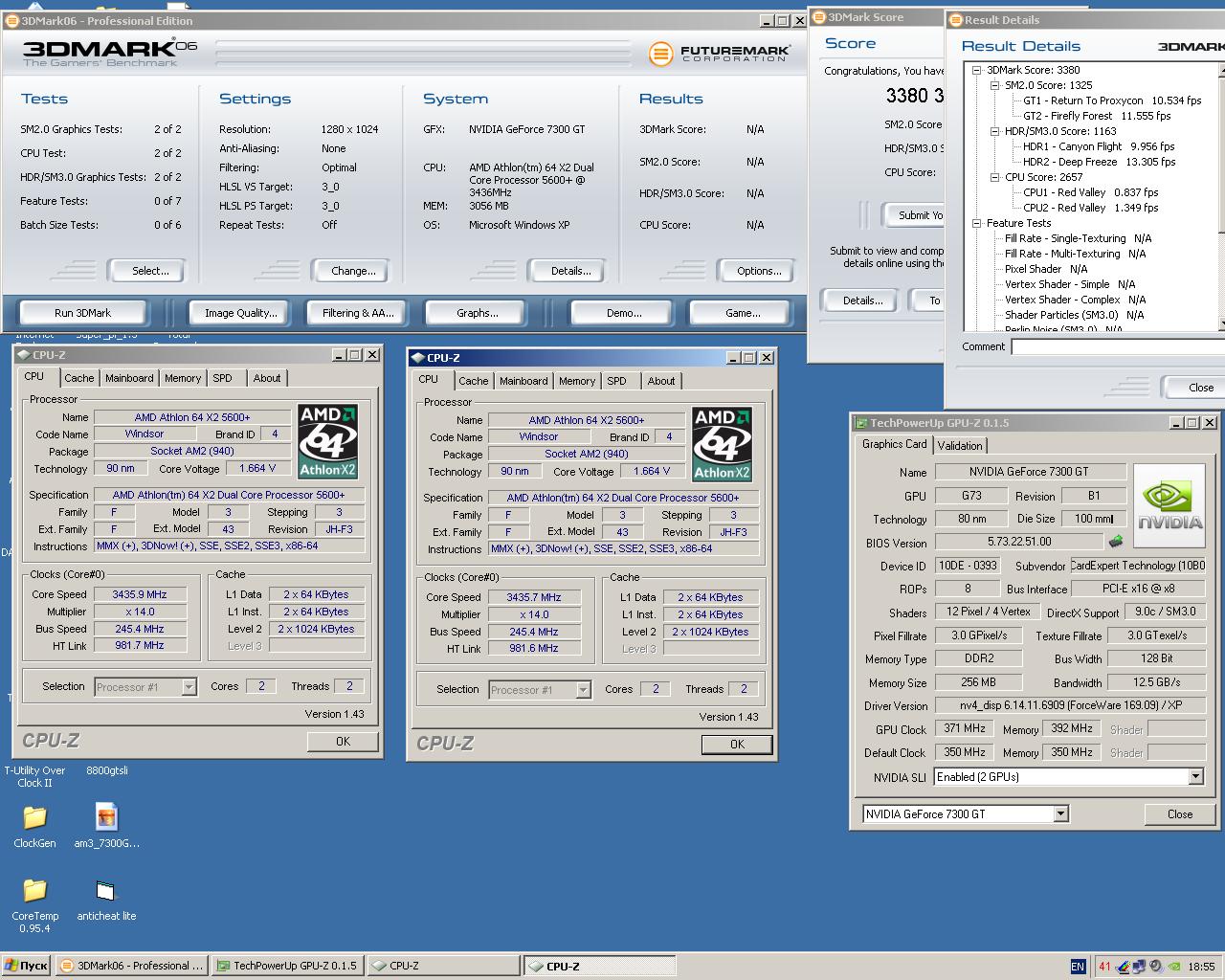Image resolution: width=1225 pixels, height=980 pixels.
Task: Click the Game... button
Action: (743, 313)
